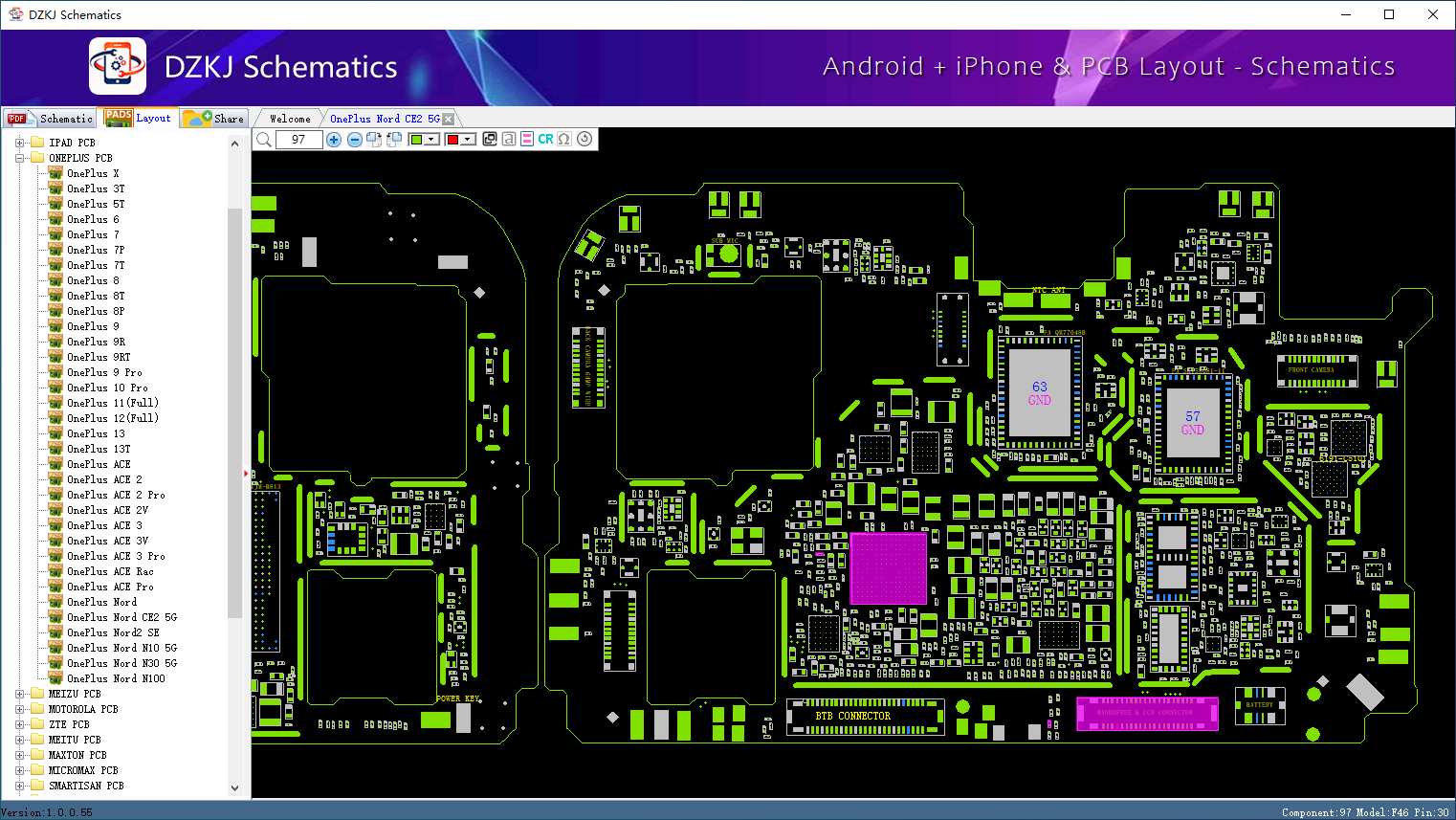Expand the ZTE PCB folder
The height and width of the screenshot is (820, 1456).
19,724
